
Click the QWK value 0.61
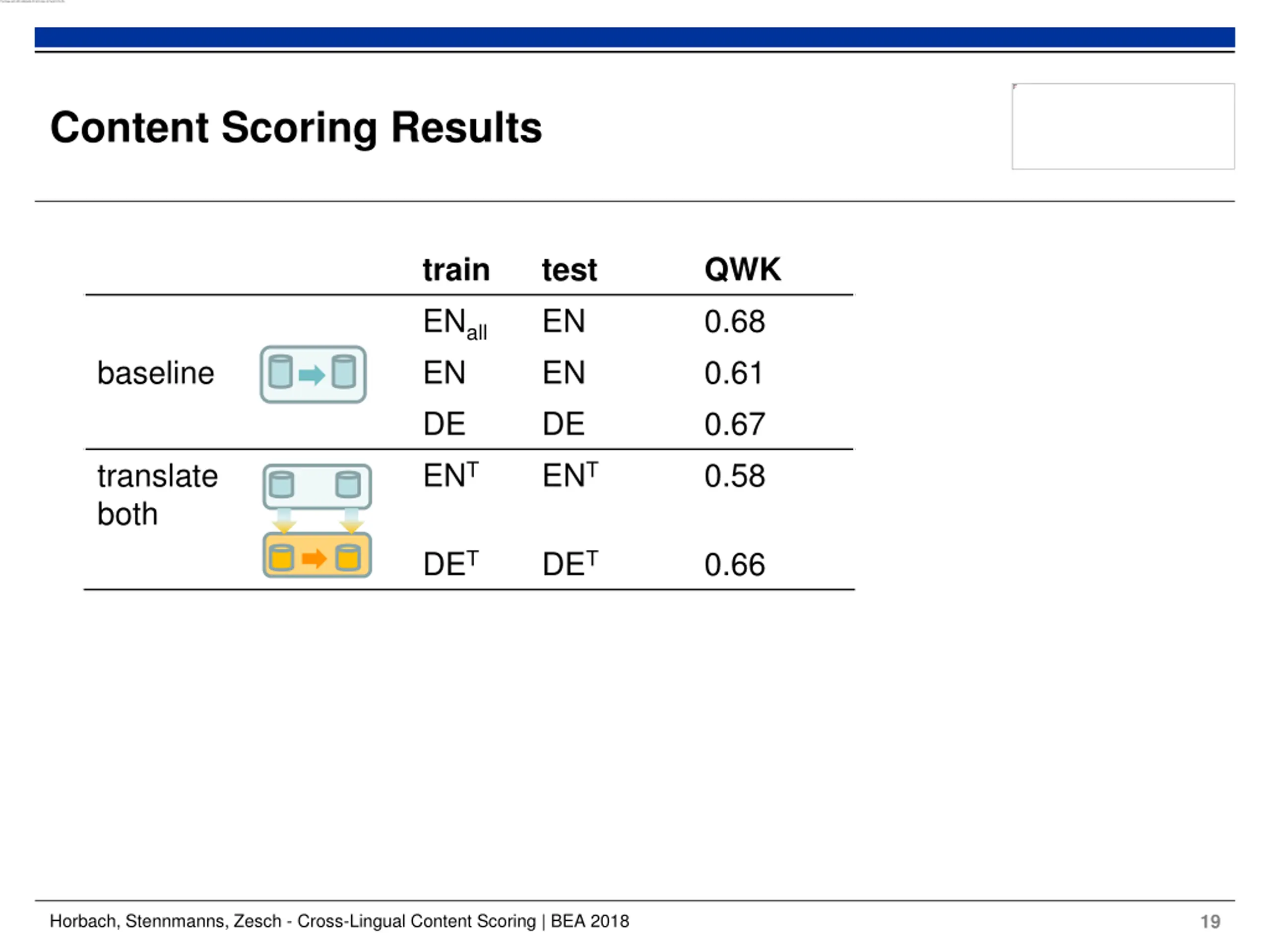(x=734, y=373)
